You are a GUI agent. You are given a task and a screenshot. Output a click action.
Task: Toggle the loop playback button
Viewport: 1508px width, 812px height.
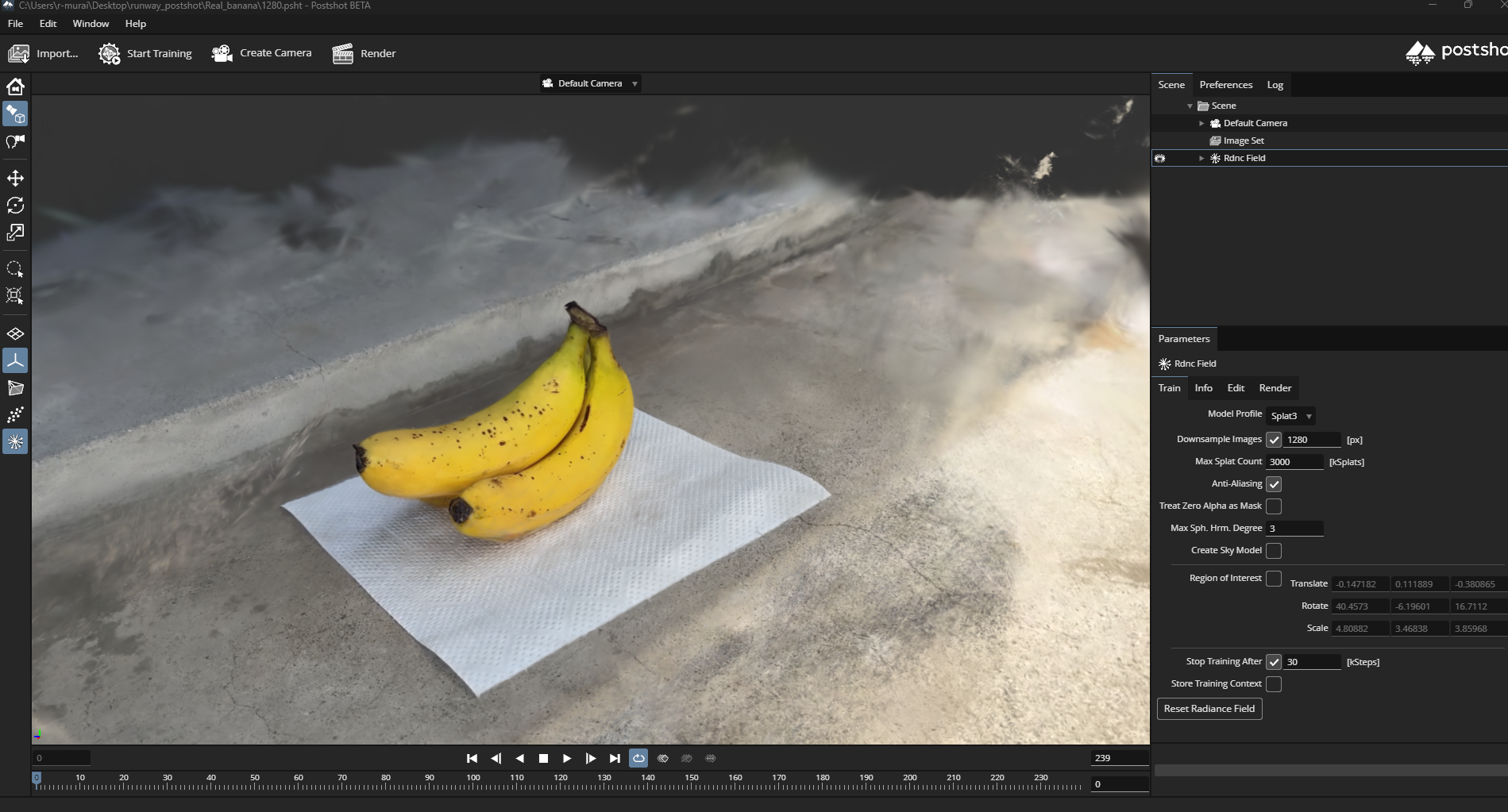(638, 758)
